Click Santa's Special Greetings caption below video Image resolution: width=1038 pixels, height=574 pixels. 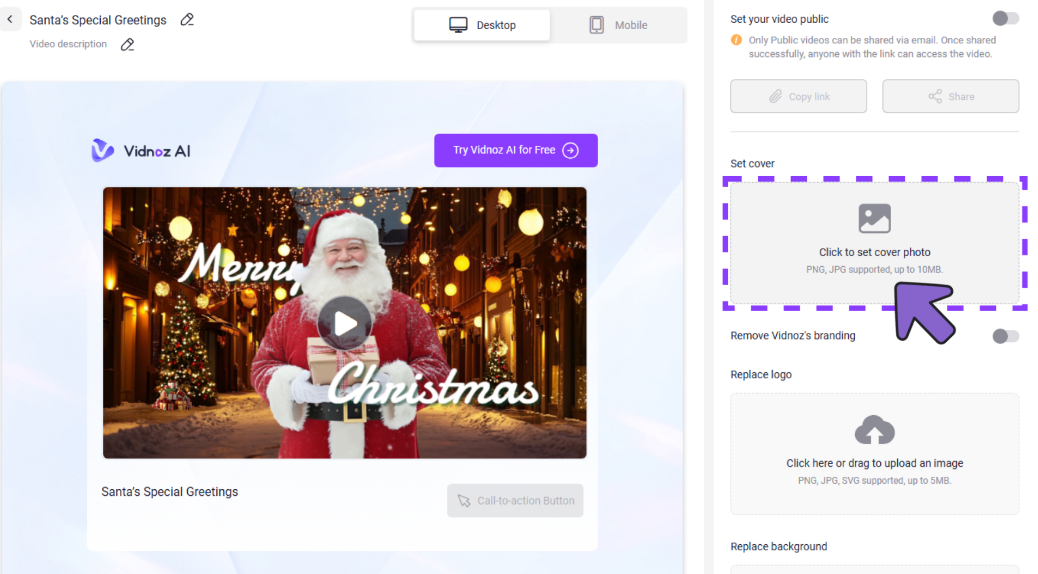pos(169,492)
